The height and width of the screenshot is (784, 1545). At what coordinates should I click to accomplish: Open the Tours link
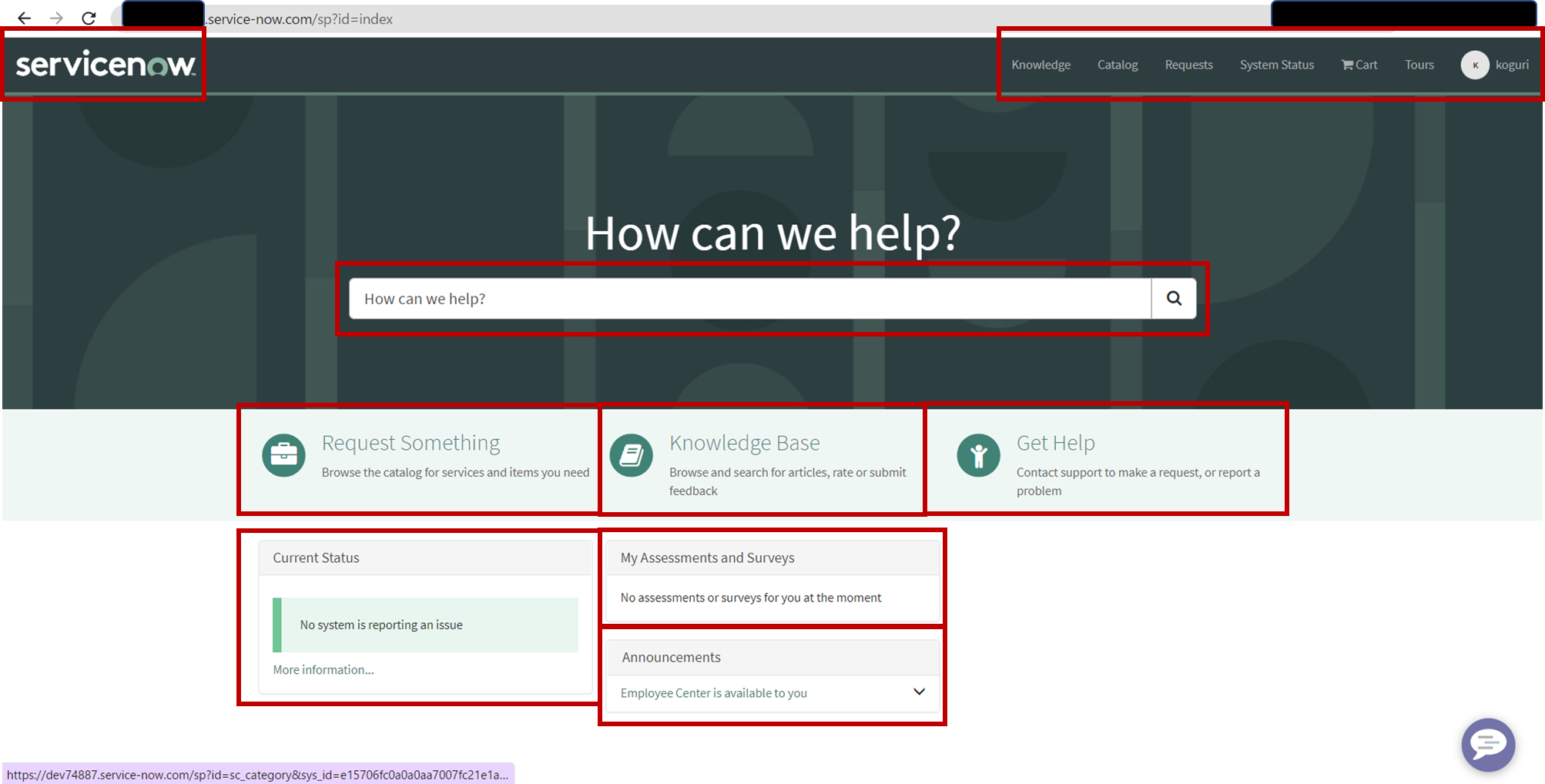1419,65
